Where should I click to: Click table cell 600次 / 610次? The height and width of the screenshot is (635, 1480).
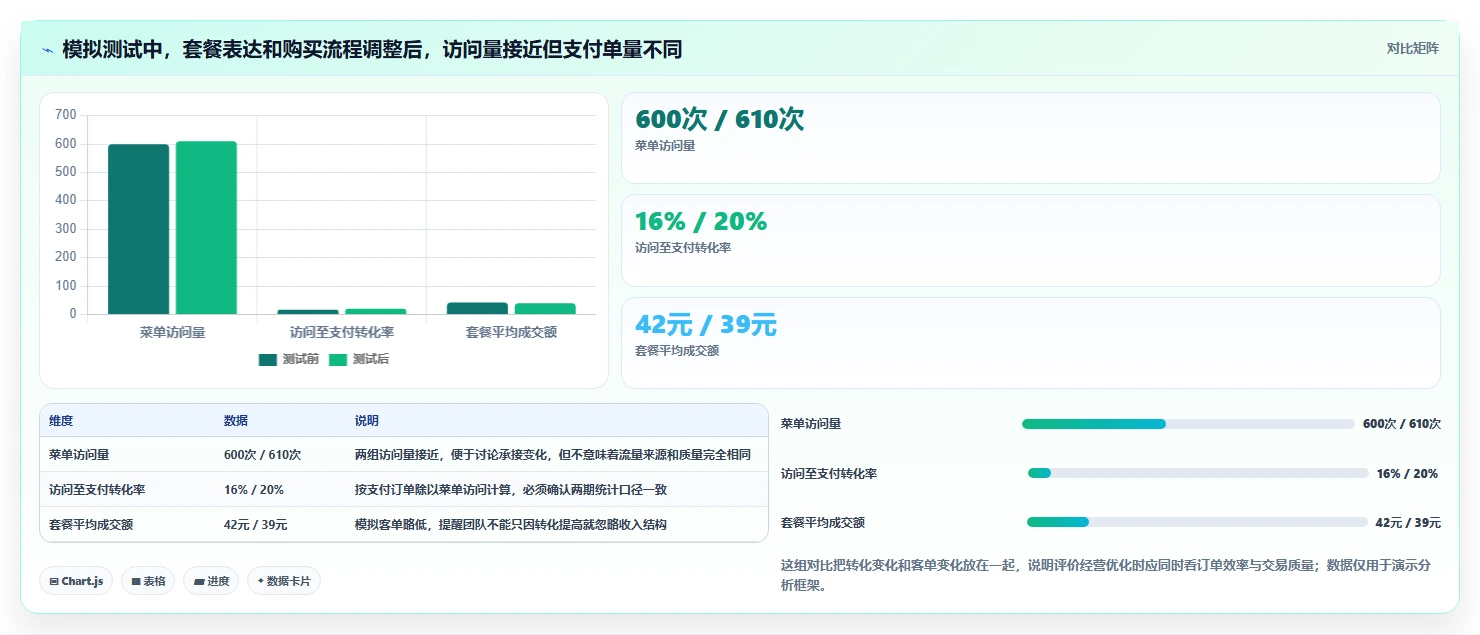[x=262, y=455]
